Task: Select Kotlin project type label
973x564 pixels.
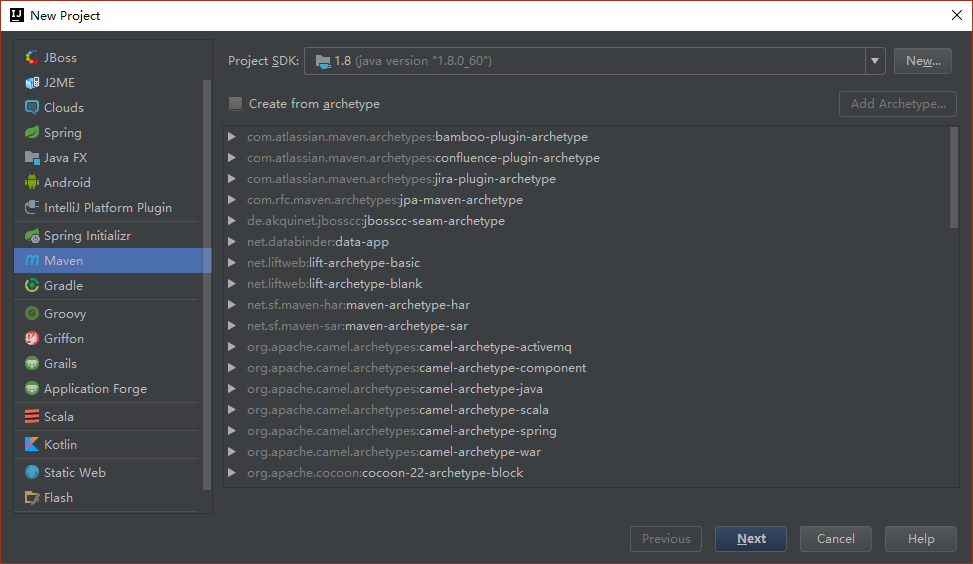Action: tap(60, 444)
